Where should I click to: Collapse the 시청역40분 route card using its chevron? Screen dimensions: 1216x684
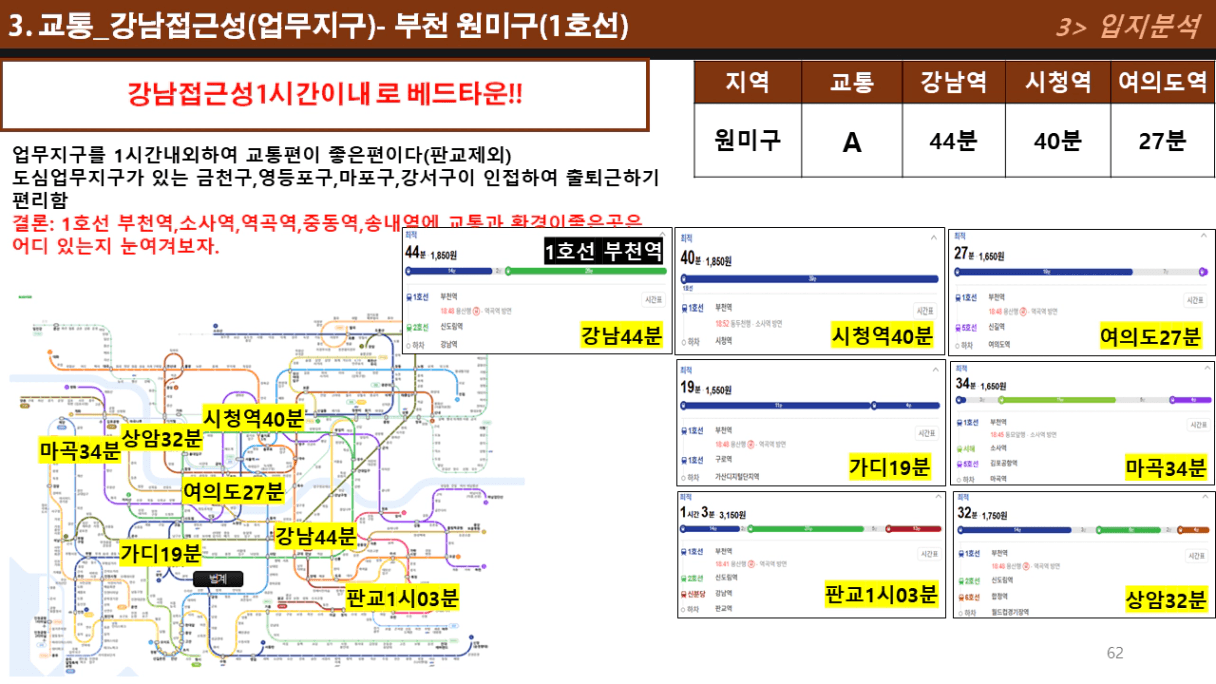click(934, 237)
